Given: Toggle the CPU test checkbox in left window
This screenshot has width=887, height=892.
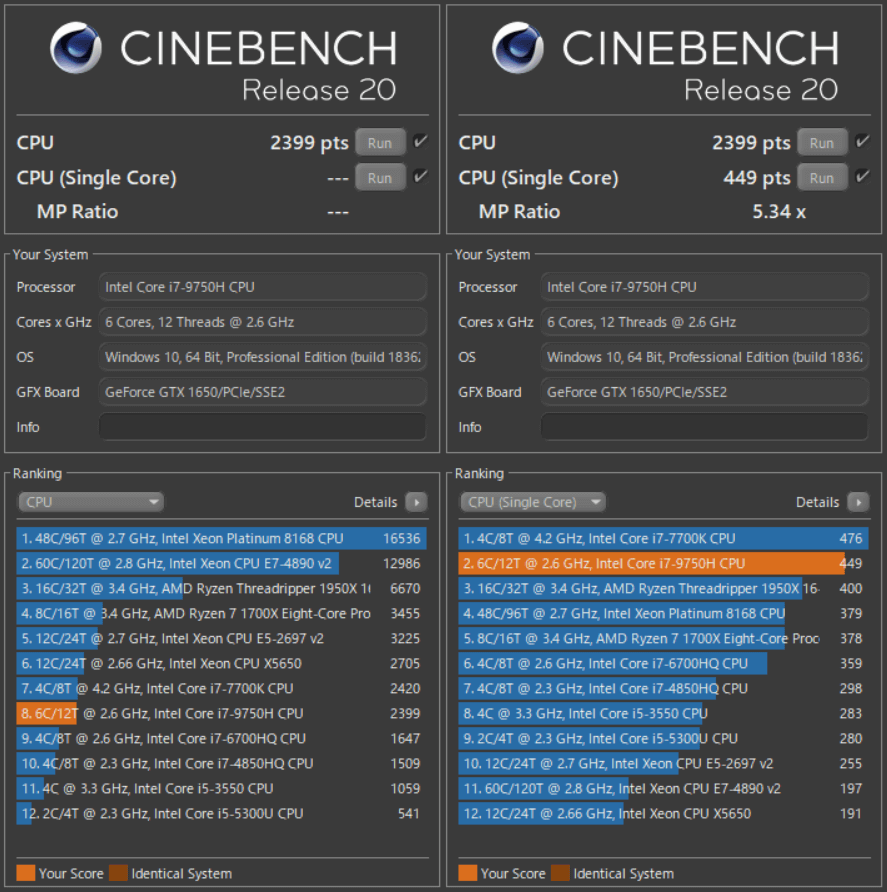Looking at the screenshot, I should click(x=420, y=141).
